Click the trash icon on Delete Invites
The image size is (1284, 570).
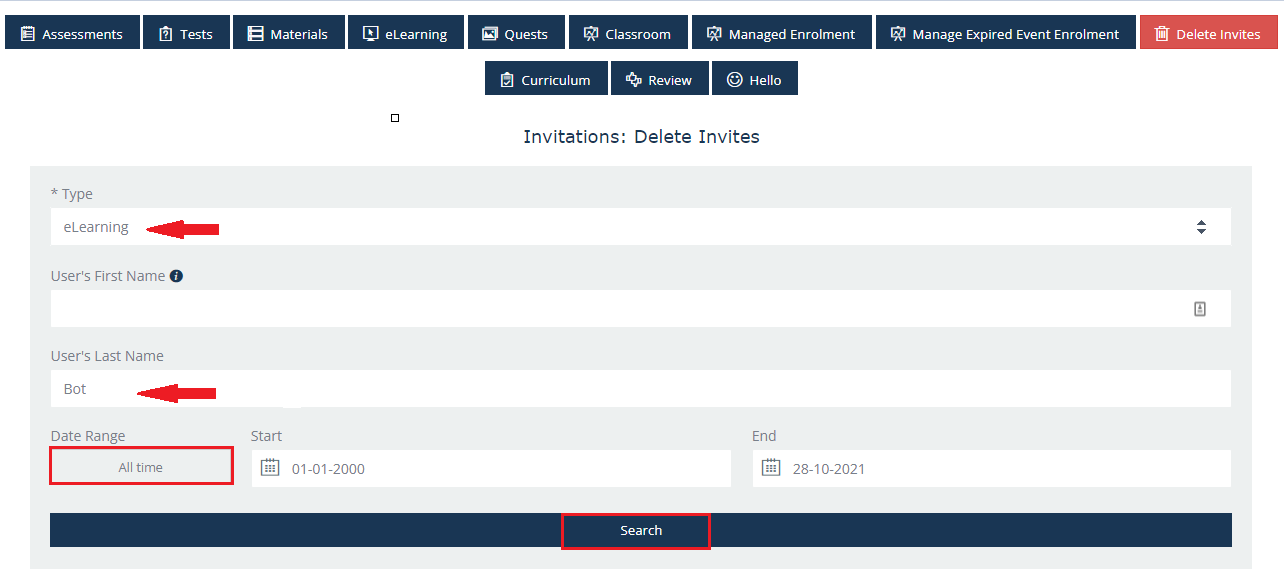coord(1161,34)
